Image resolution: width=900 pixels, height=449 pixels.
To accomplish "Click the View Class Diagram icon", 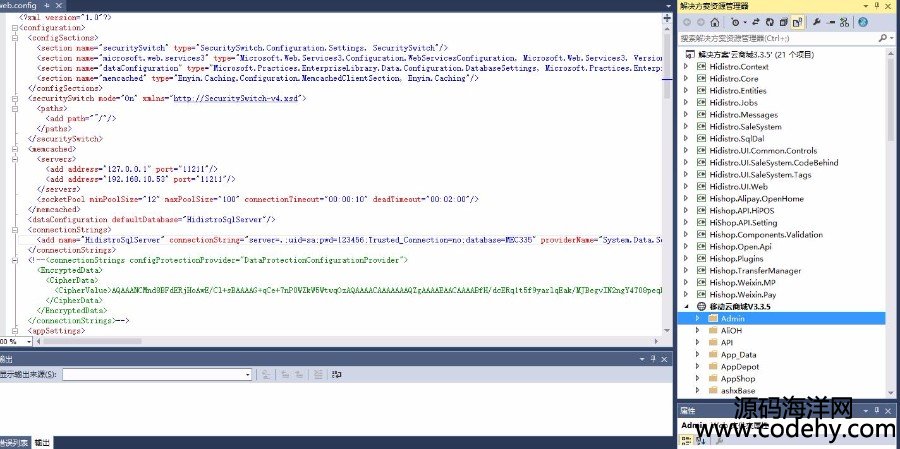I will [x=844, y=22].
